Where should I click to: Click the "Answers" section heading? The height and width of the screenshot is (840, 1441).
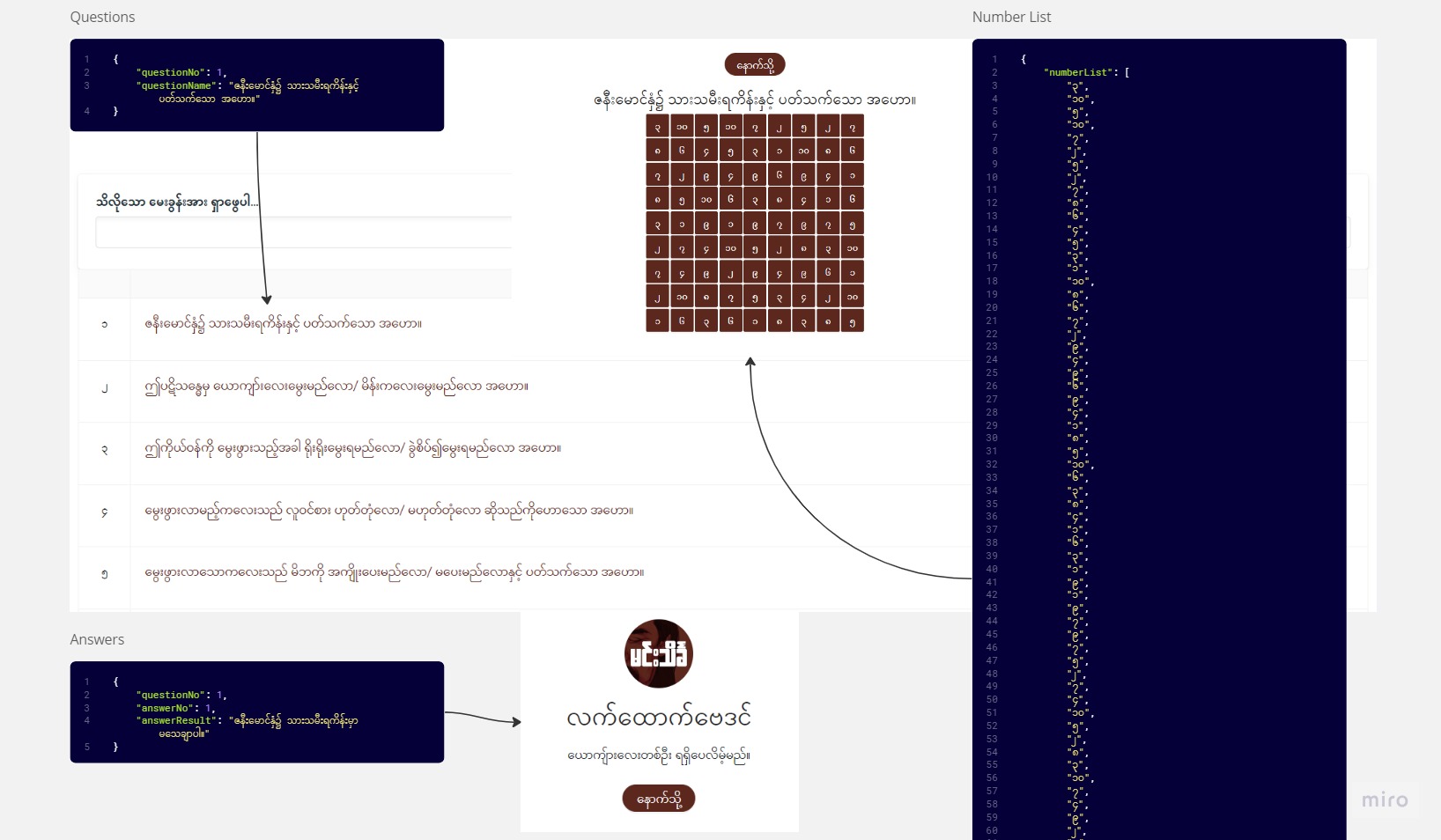coord(97,639)
